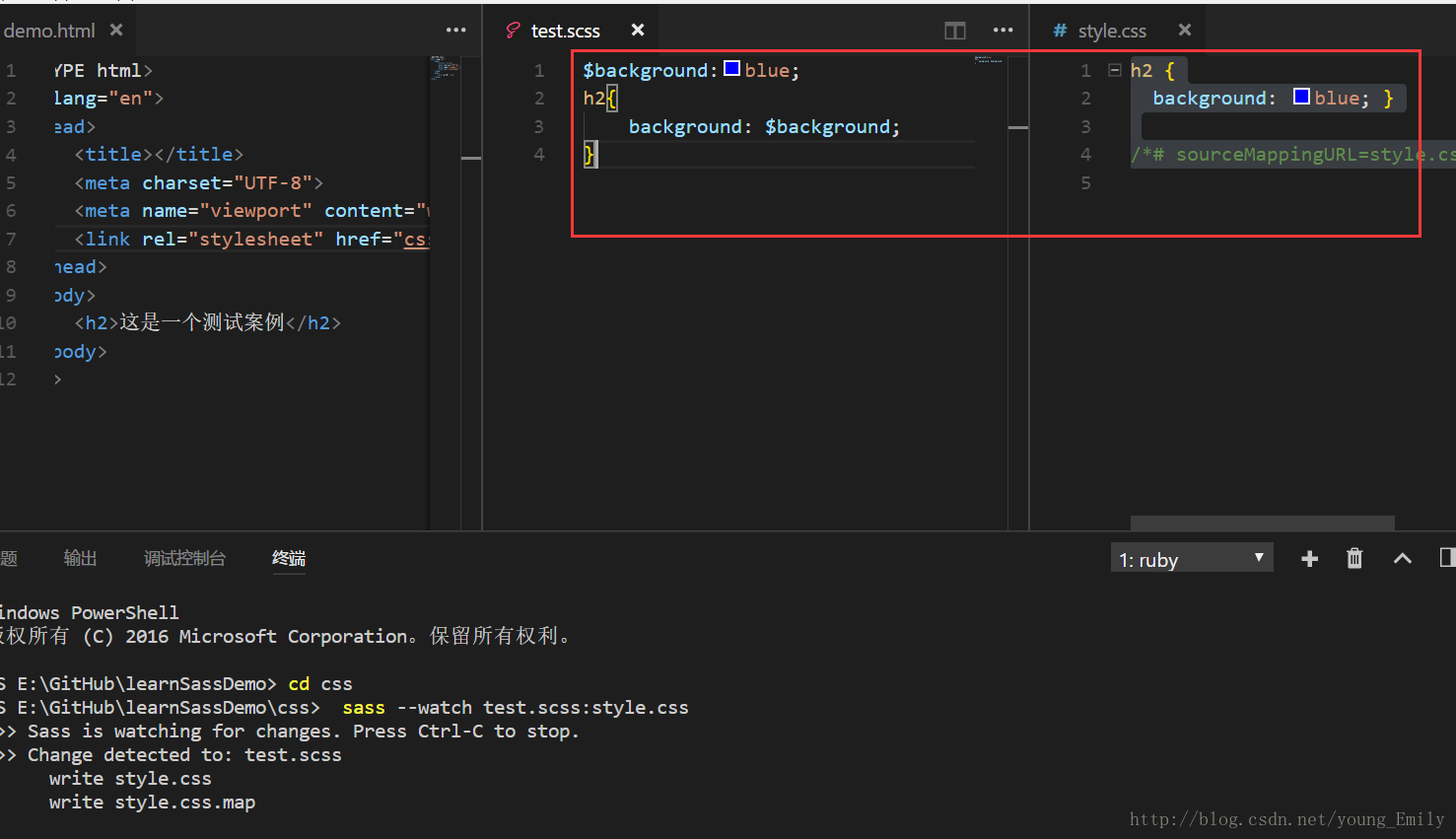Click the 'write style.css.map' terminal line
This screenshot has height=839, width=1456.
point(152,803)
